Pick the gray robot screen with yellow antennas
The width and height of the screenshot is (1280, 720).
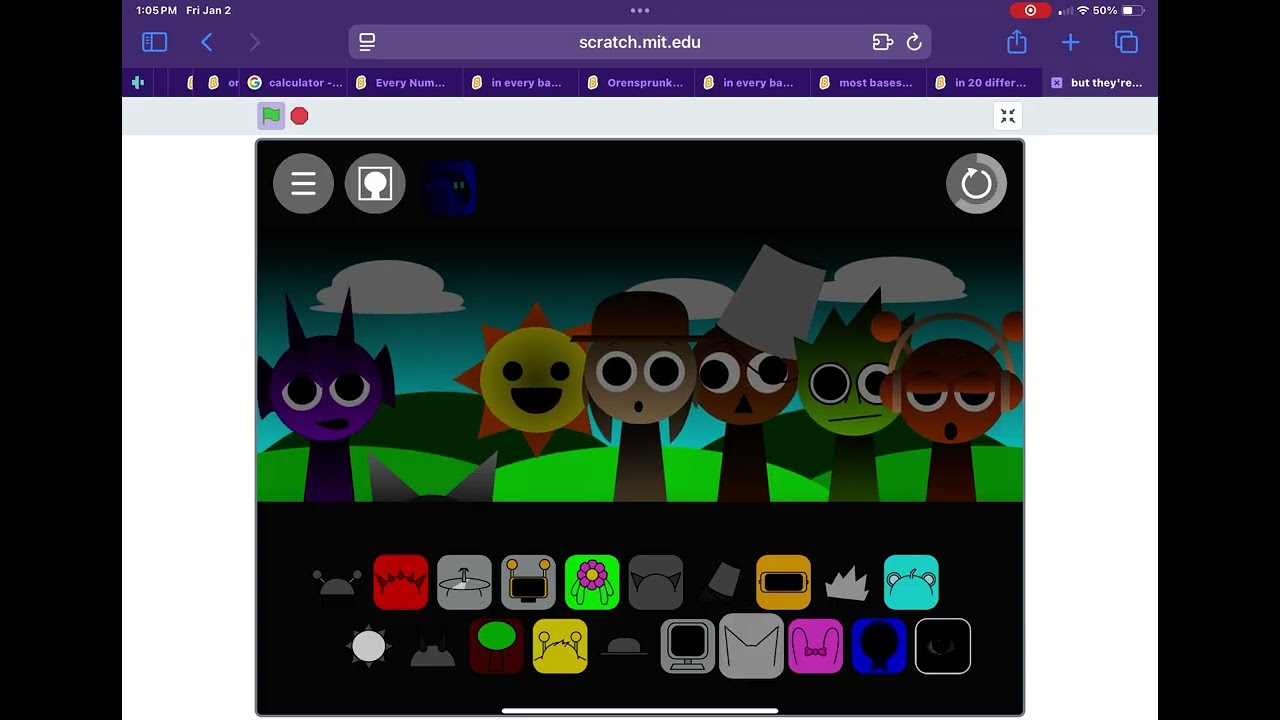pyautogui.click(x=528, y=582)
